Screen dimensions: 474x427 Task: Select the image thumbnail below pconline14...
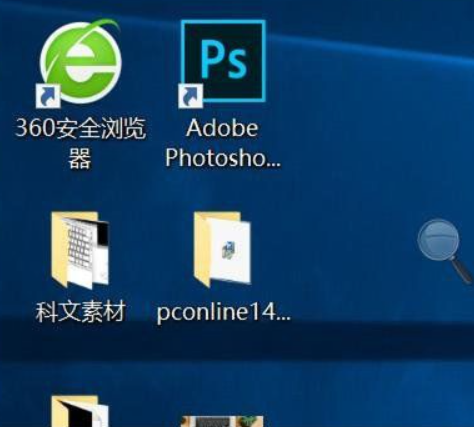[222, 421]
